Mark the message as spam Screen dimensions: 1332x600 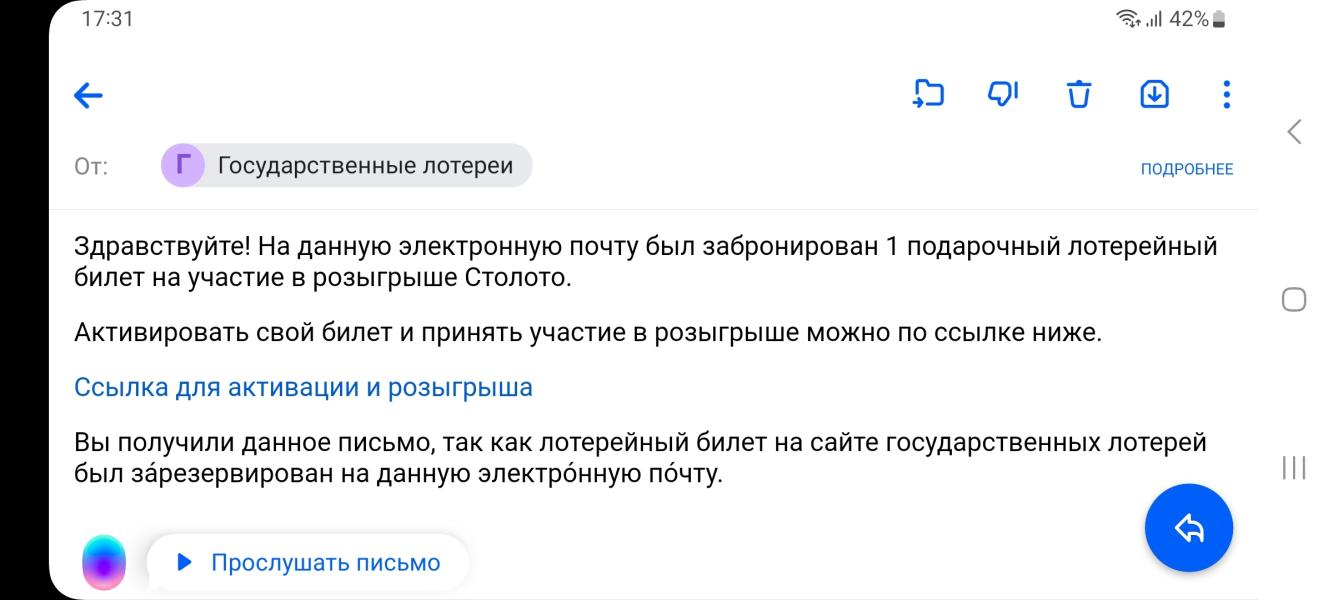tap(1003, 94)
